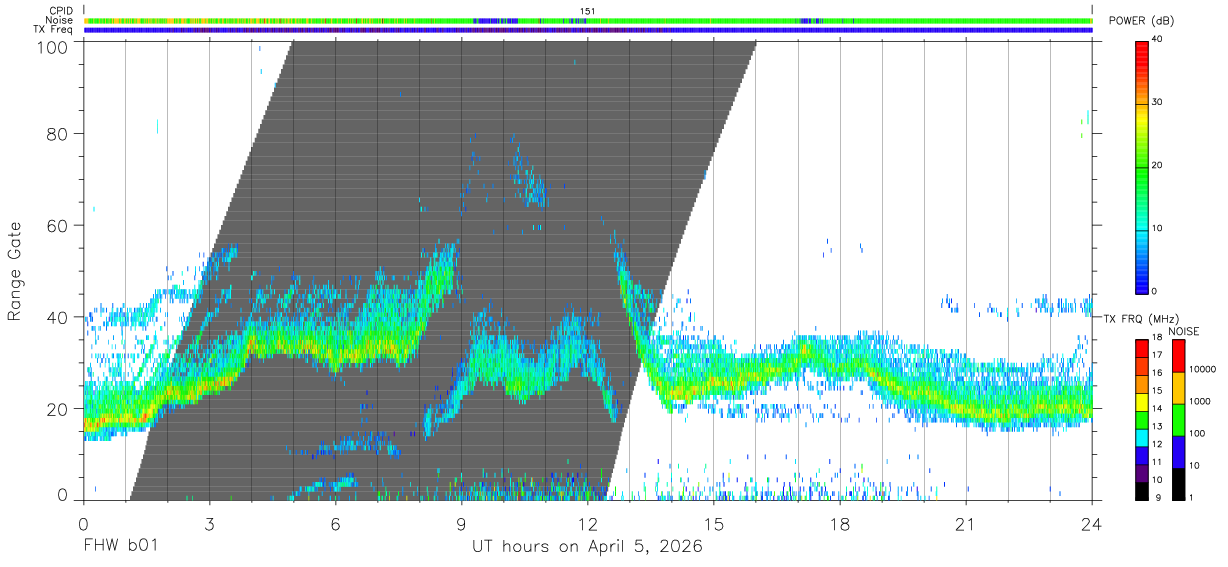This screenshot has height=567, width=1228.
Task: Click the 13 MHz tick in TX FRQ legend
Action: [x=1157, y=426]
